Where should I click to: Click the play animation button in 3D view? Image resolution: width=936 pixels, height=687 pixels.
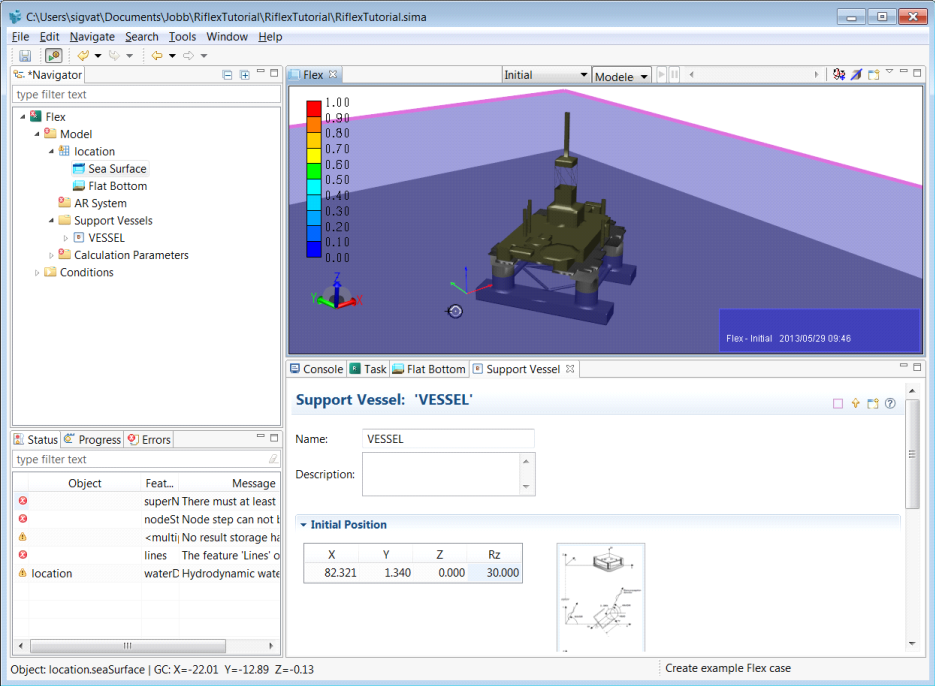click(x=660, y=75)
